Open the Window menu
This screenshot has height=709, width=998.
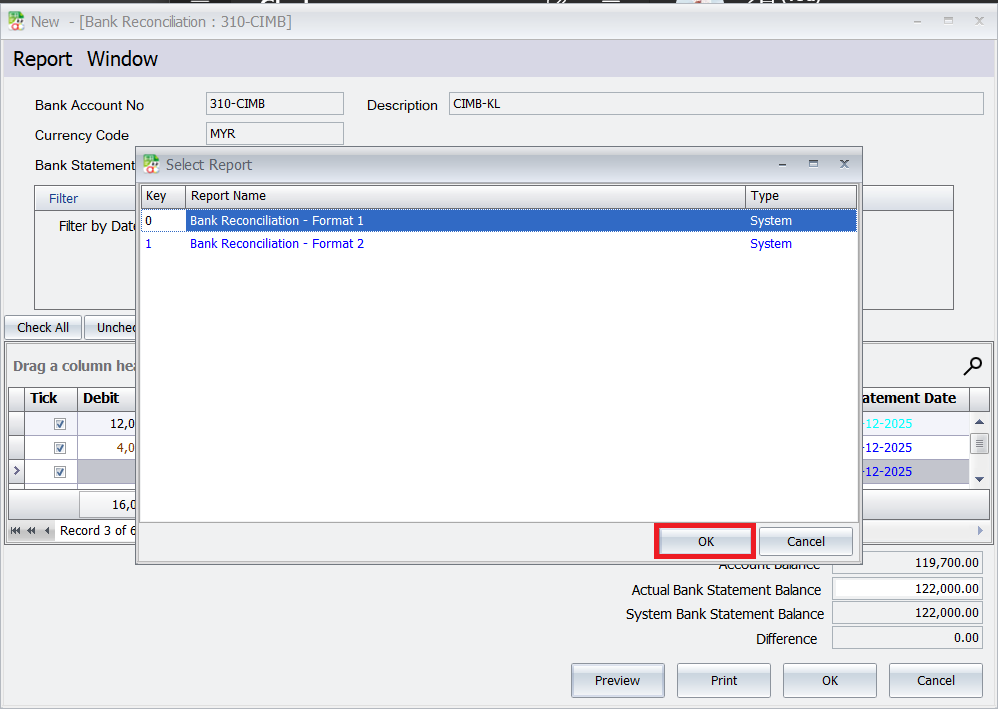[122, 59]
